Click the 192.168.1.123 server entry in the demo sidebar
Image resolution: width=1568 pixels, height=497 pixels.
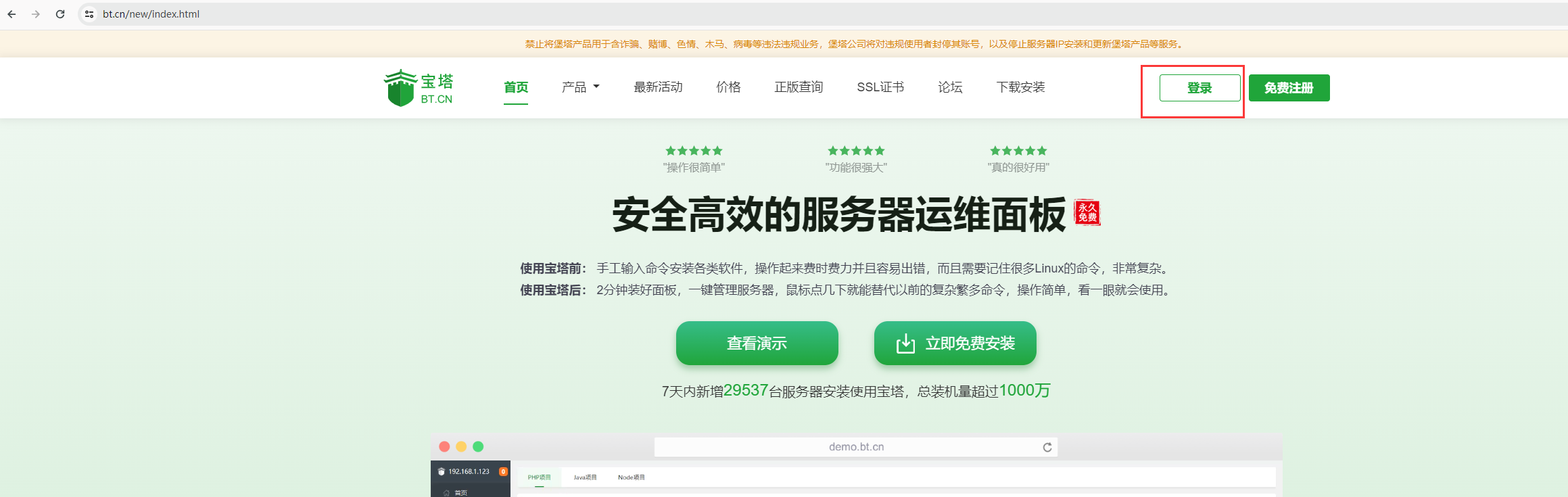pyautogui.click(x=469, y=472)
